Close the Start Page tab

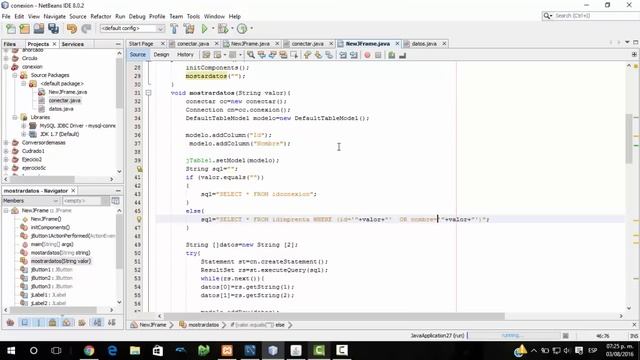162,44
